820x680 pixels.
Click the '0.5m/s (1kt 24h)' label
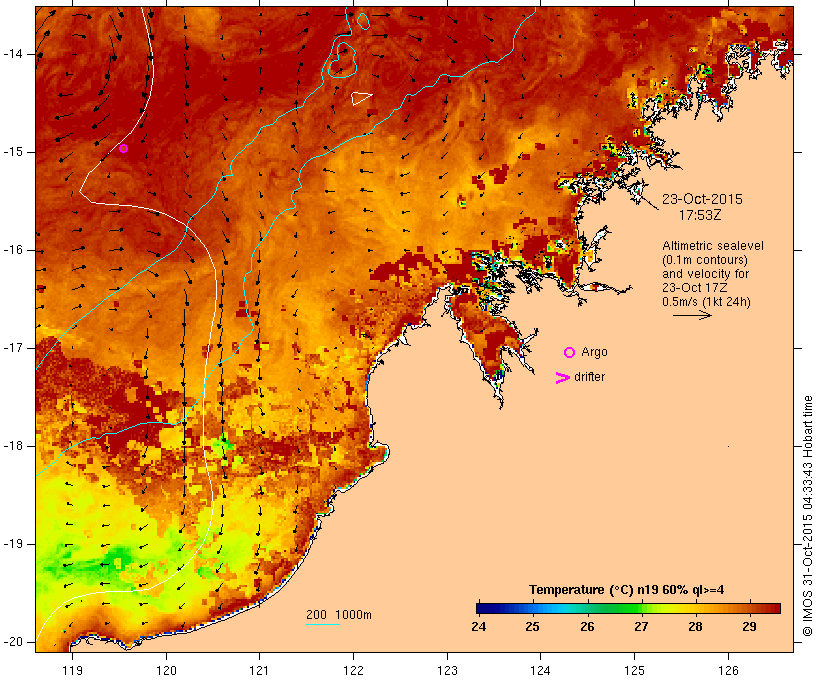point(706,302)
